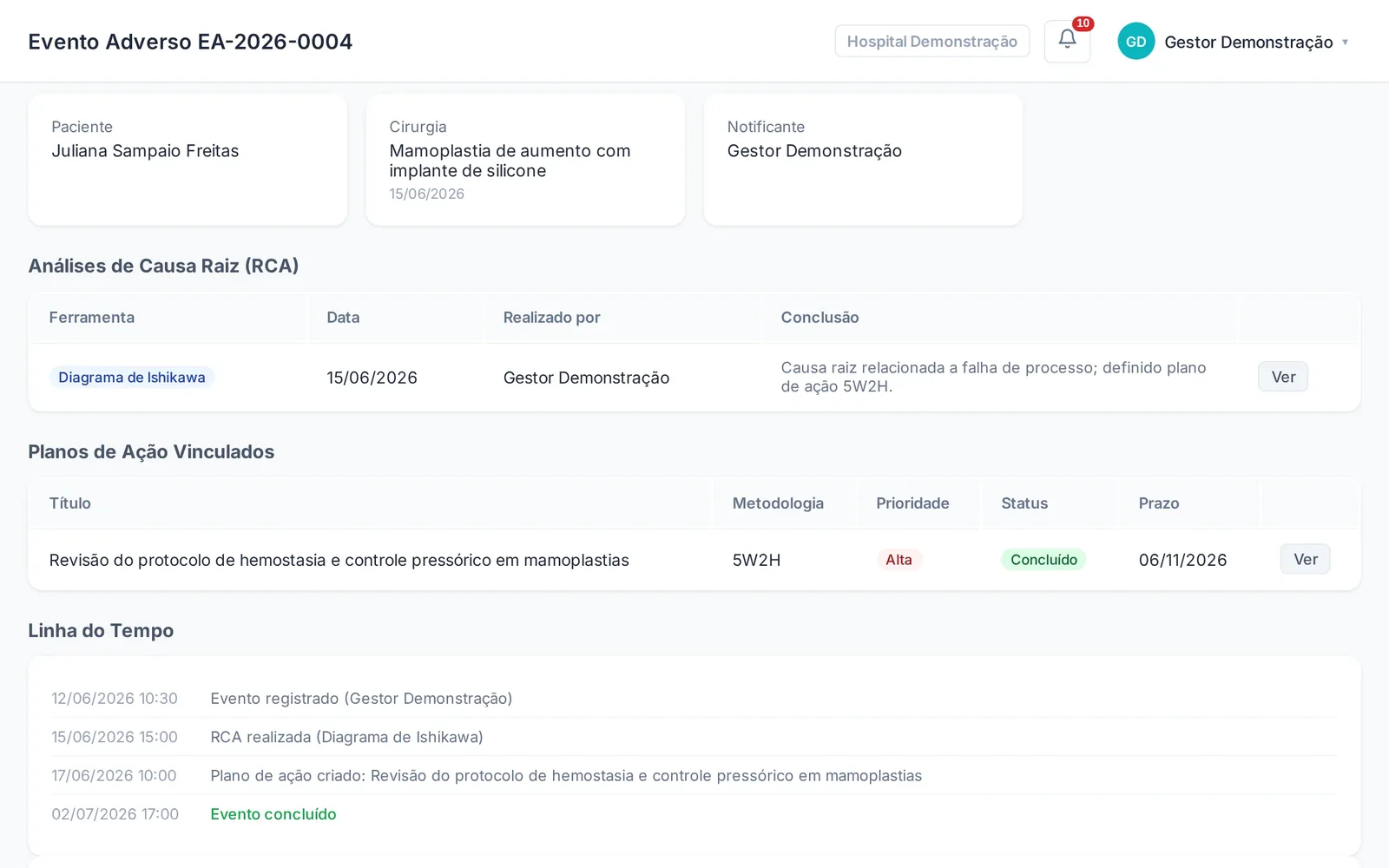Expand the Gestor Demonstração user menu arrow
The height and width of the screenshot is (868, 1389).
click(x=1345, y=42)
